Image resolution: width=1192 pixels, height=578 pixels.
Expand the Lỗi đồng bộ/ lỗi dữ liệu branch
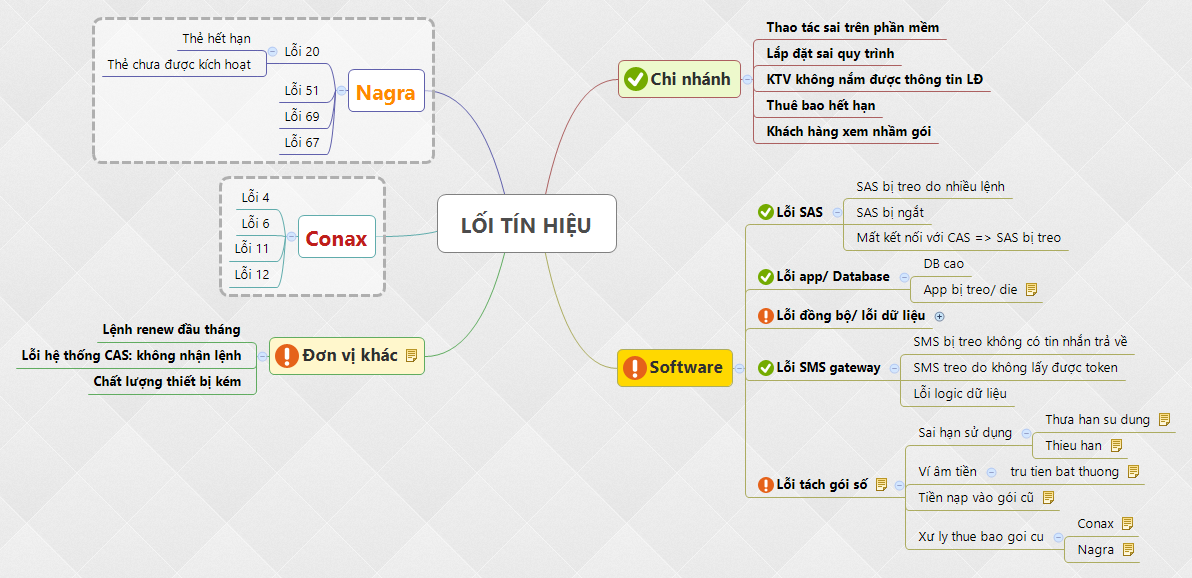tap(939, 316)
